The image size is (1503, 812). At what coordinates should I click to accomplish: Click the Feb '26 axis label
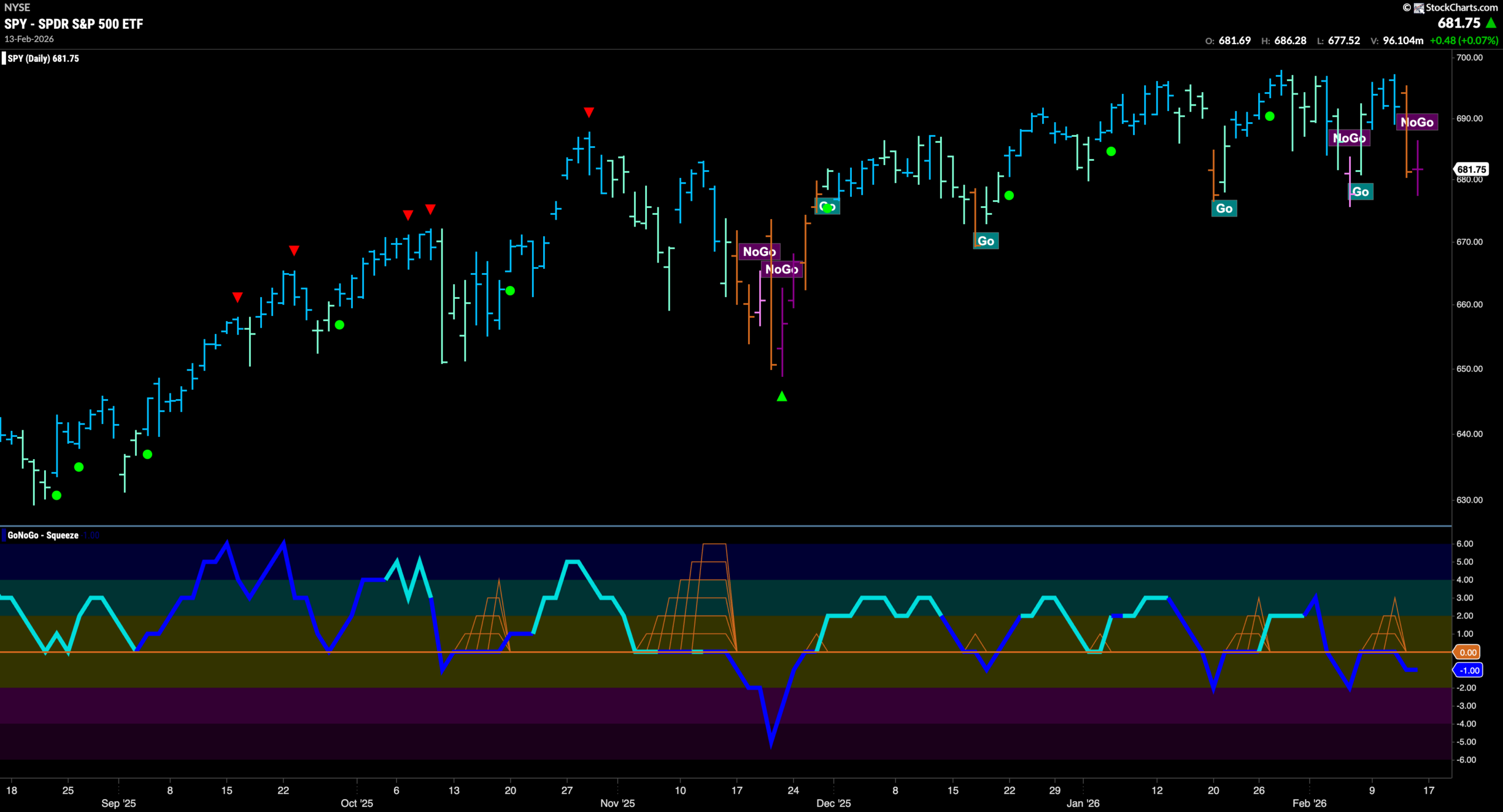click(x=1309, y=803)
